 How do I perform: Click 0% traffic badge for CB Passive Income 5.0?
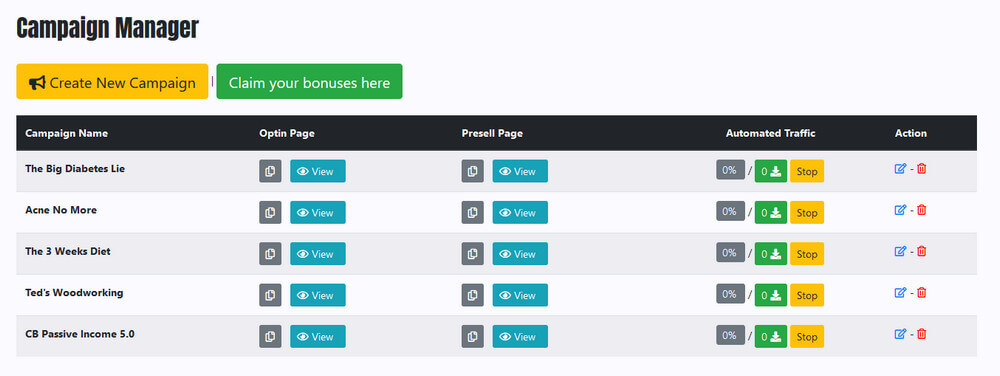[730, 335]
